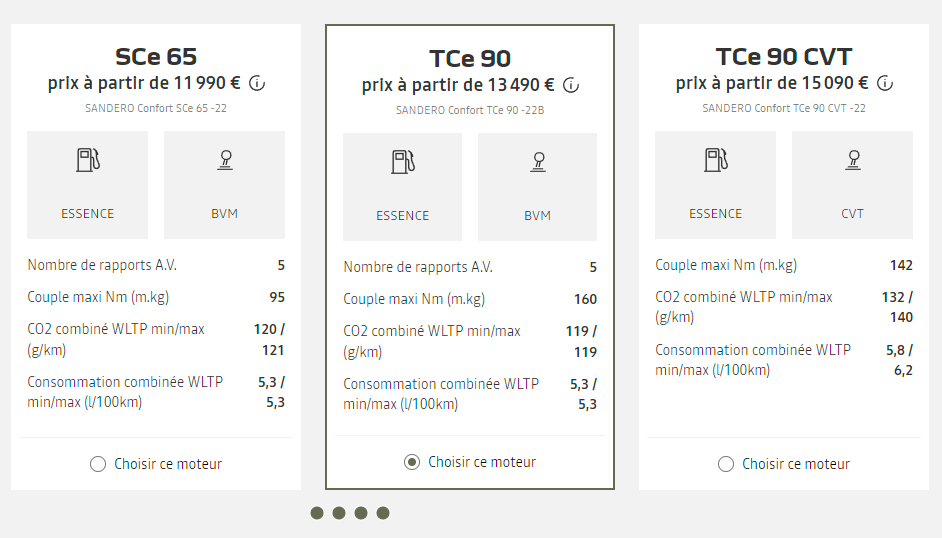The image size is (942, 538).
Task: Click the TCe 90 CVT engine title
Action: (784, 56)
